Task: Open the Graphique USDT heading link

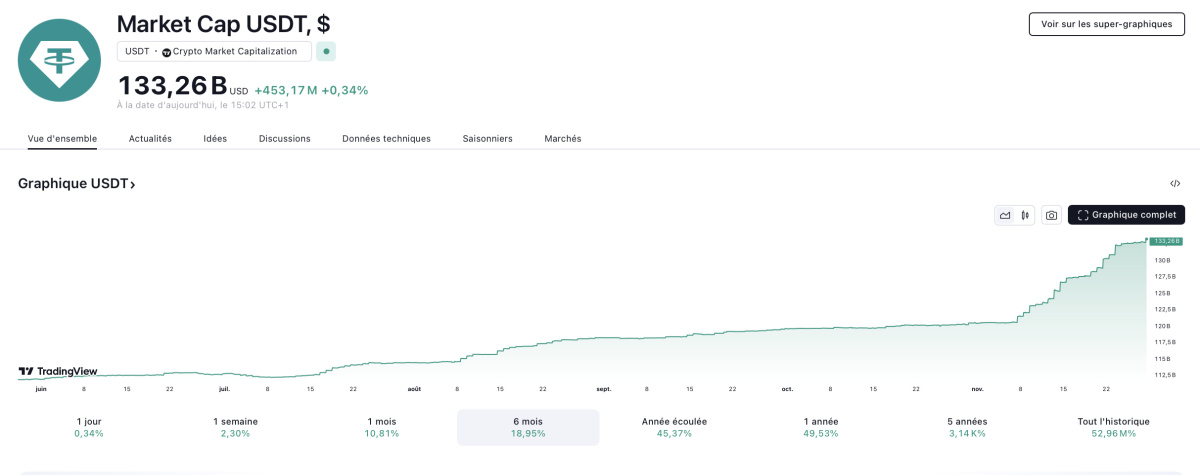Action: coord(77,184)
